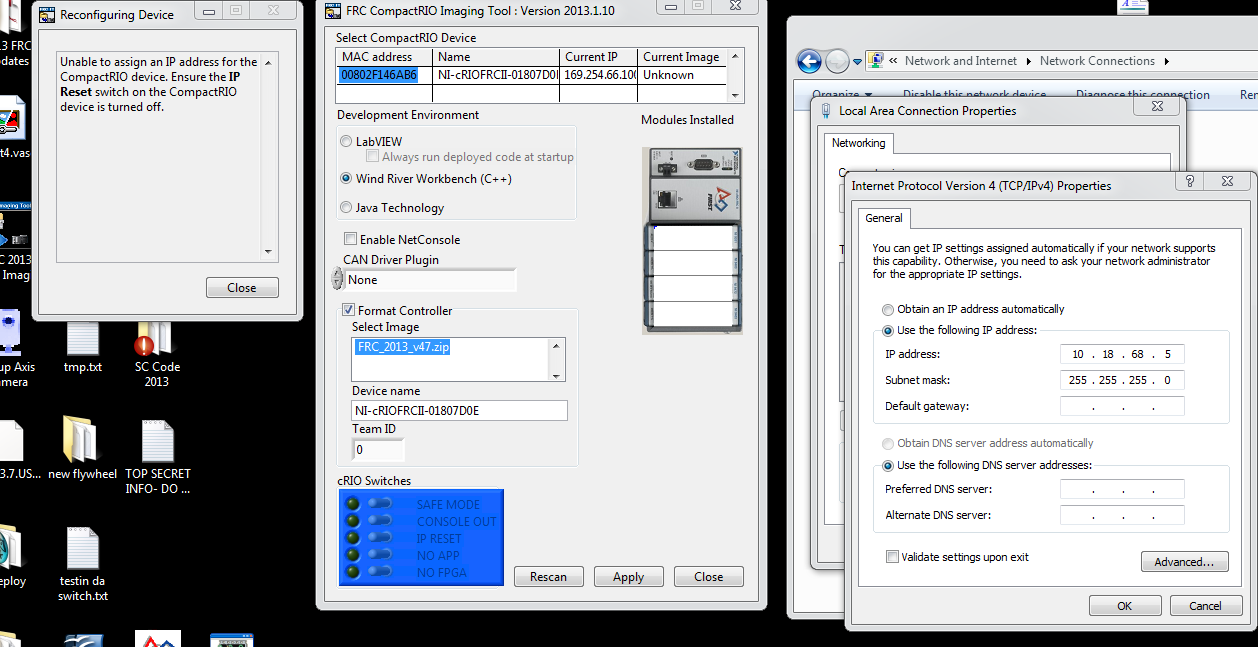Screen dimensions: 1258x647
Task: Click Close in the Reconfiguring Device dialog
Action: point(242,287)
